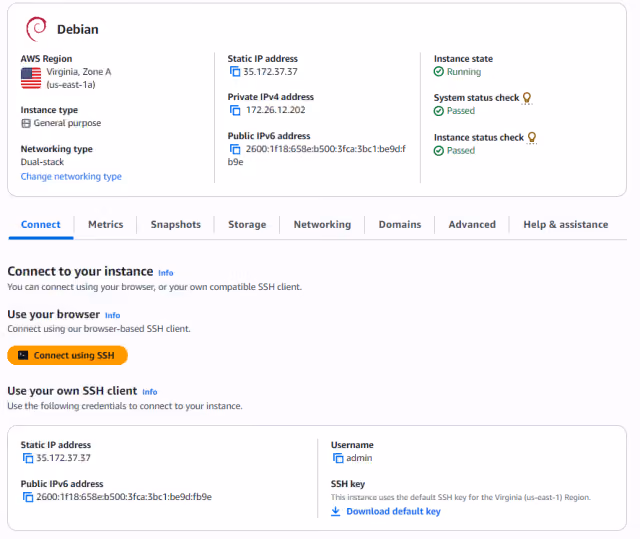
Task: Click the 35.172.37.37 address in top card
Action: [270, 72]
